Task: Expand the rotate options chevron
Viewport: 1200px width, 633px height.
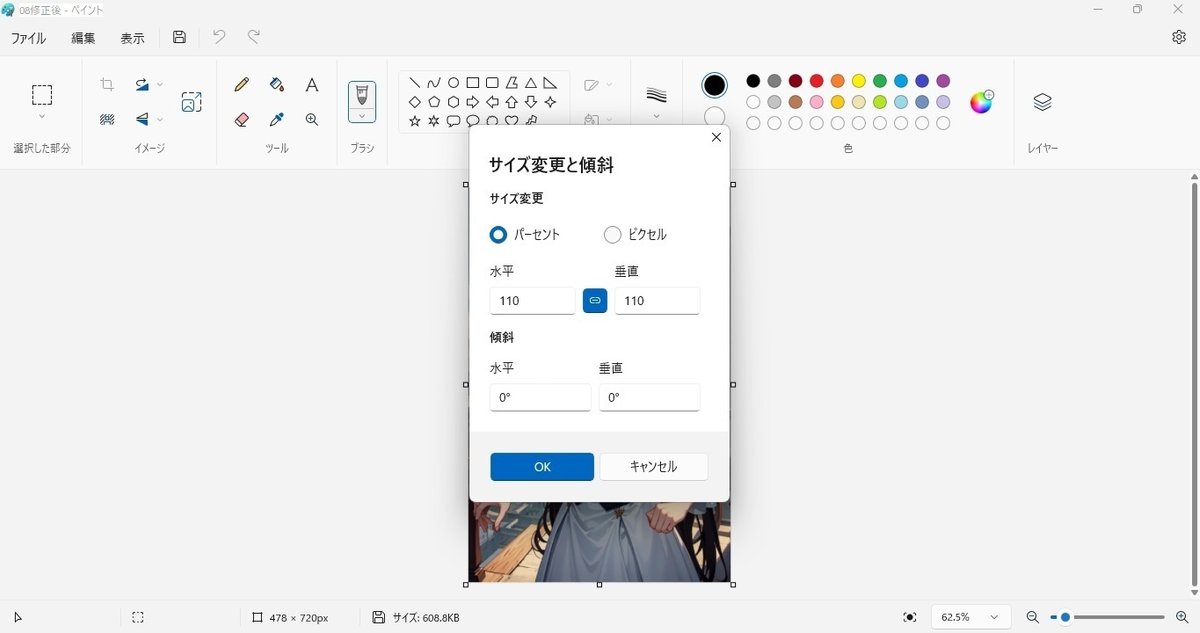Action: tap(160, 85)
